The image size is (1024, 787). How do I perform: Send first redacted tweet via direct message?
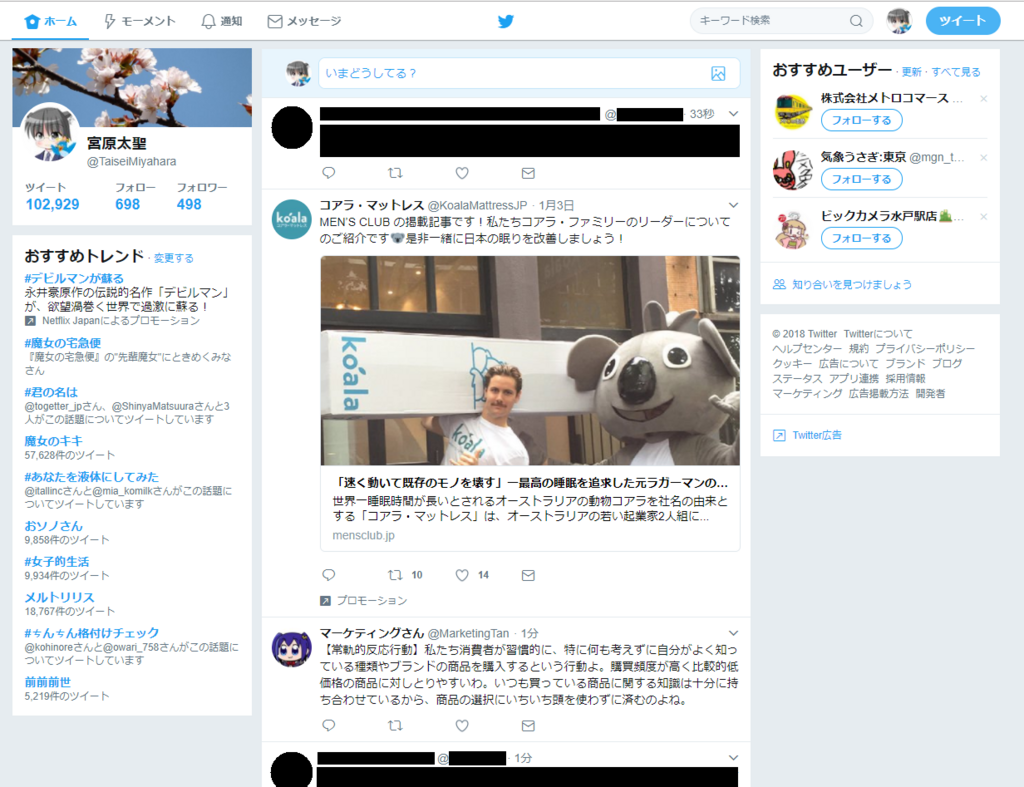click(528, 173)
